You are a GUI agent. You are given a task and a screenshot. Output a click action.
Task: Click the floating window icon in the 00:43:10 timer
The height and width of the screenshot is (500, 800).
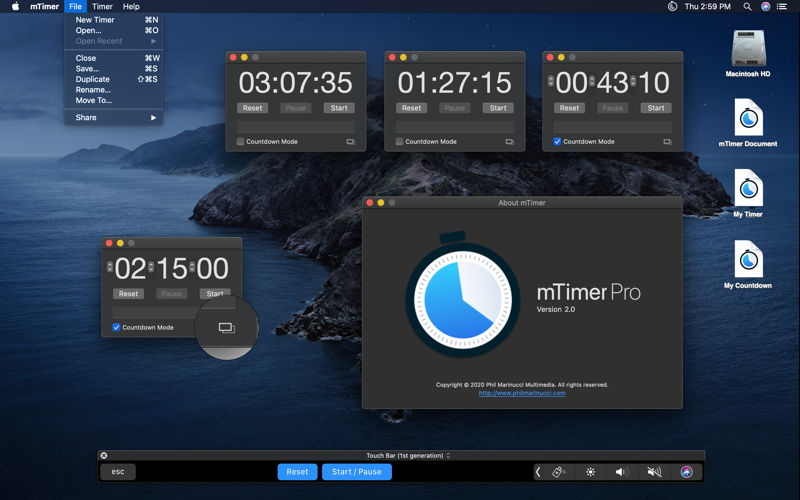tap(667, 142)
